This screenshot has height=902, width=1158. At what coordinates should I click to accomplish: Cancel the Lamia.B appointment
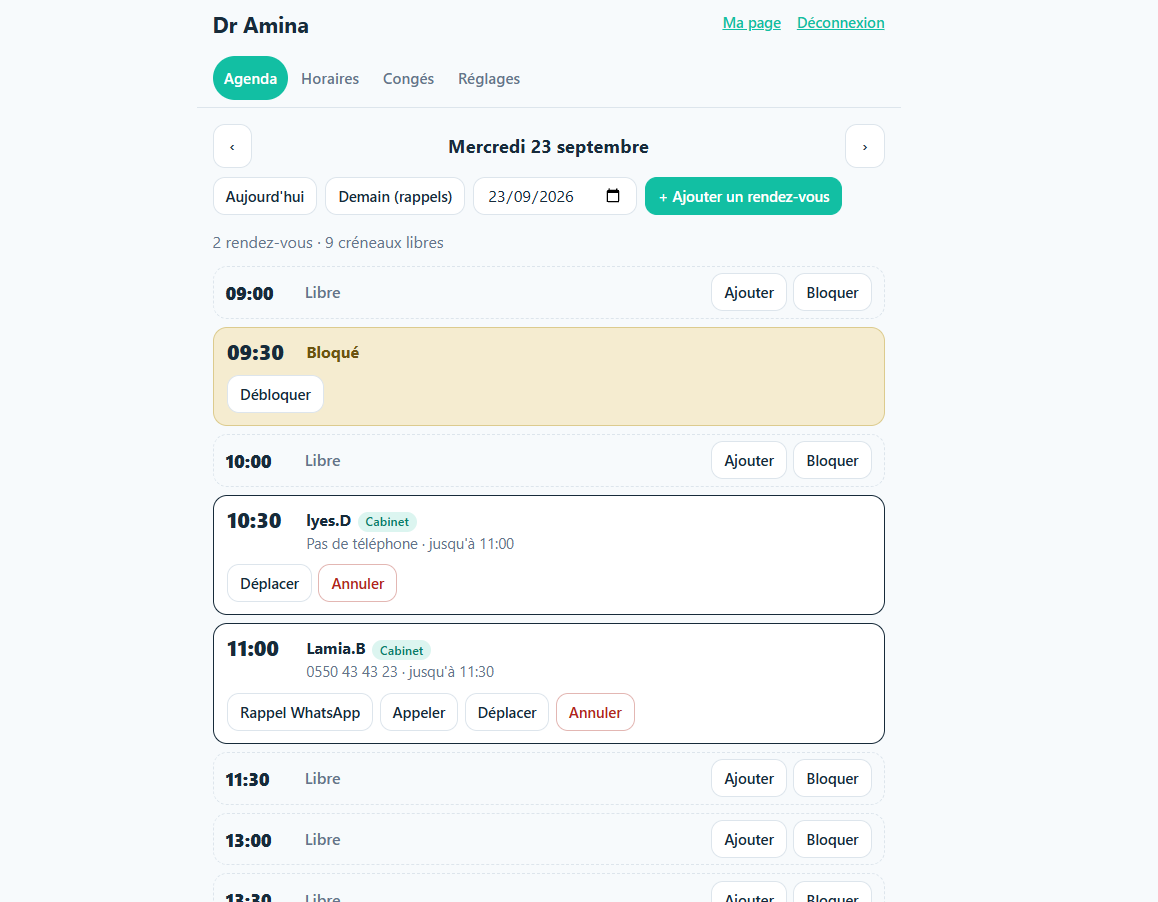pyautogui.click(x=595, y=712)
